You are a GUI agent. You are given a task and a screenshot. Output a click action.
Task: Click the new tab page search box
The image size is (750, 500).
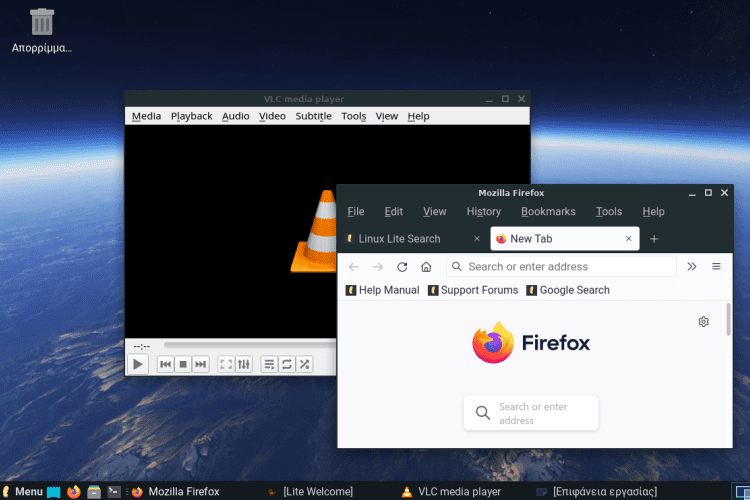[x=531, y=413]
